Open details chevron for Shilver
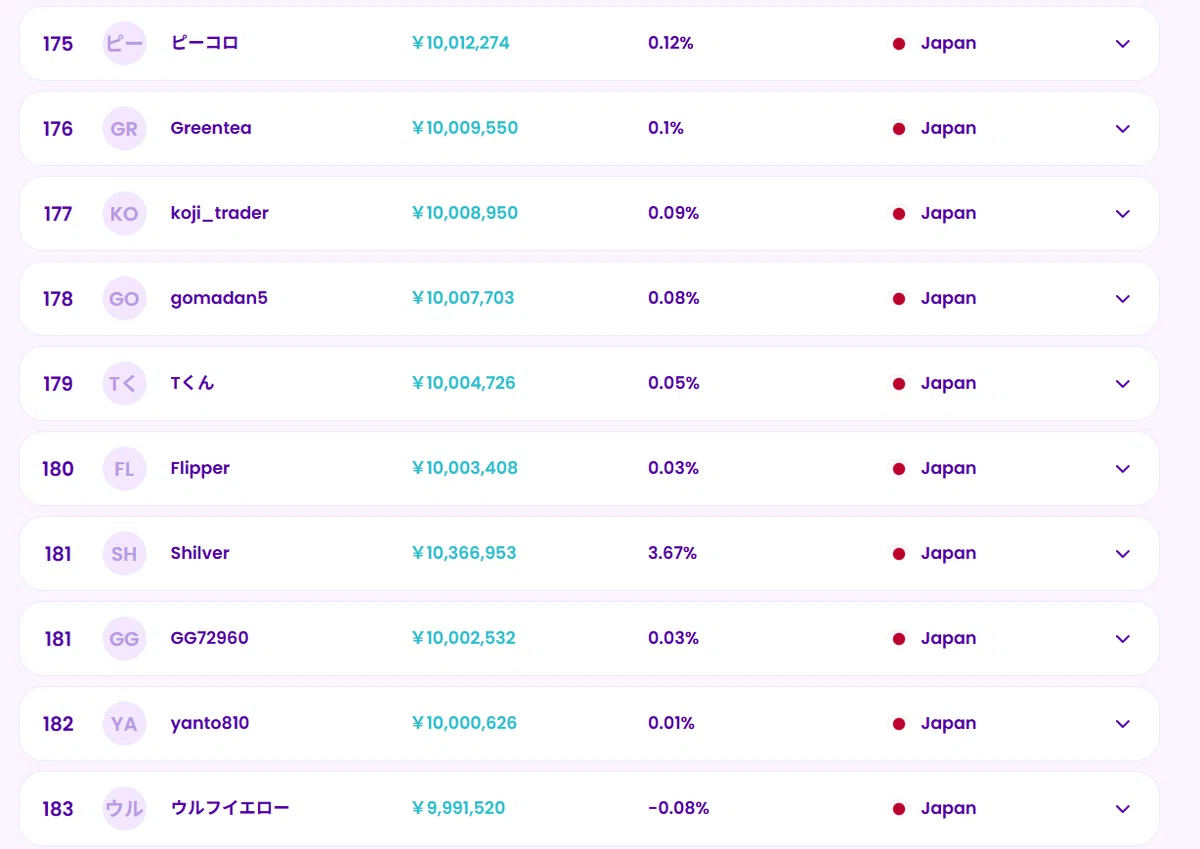 (x=1122, y=554)
